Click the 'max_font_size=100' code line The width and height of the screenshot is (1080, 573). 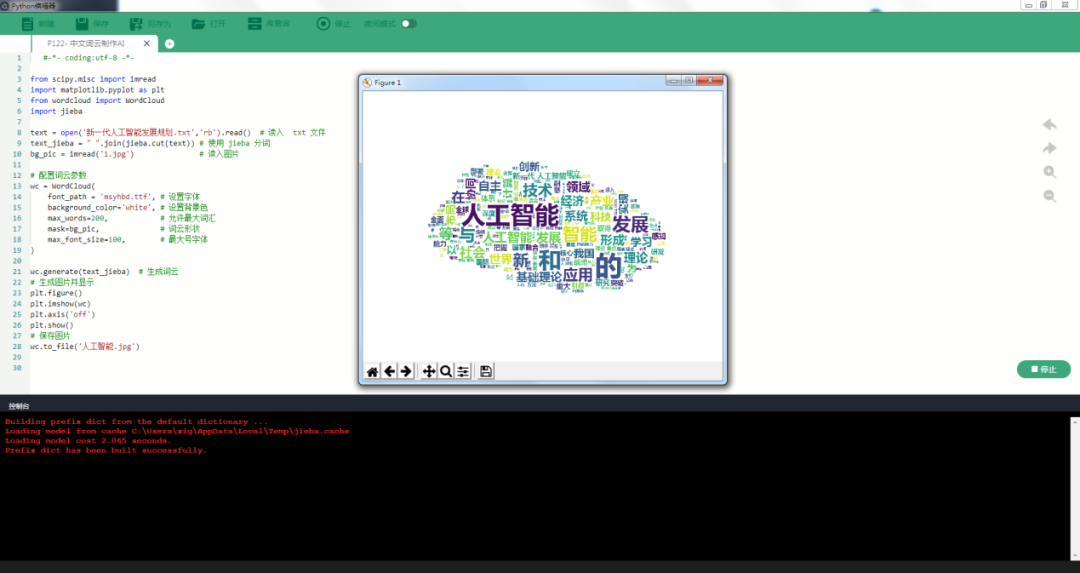(127, 240)
